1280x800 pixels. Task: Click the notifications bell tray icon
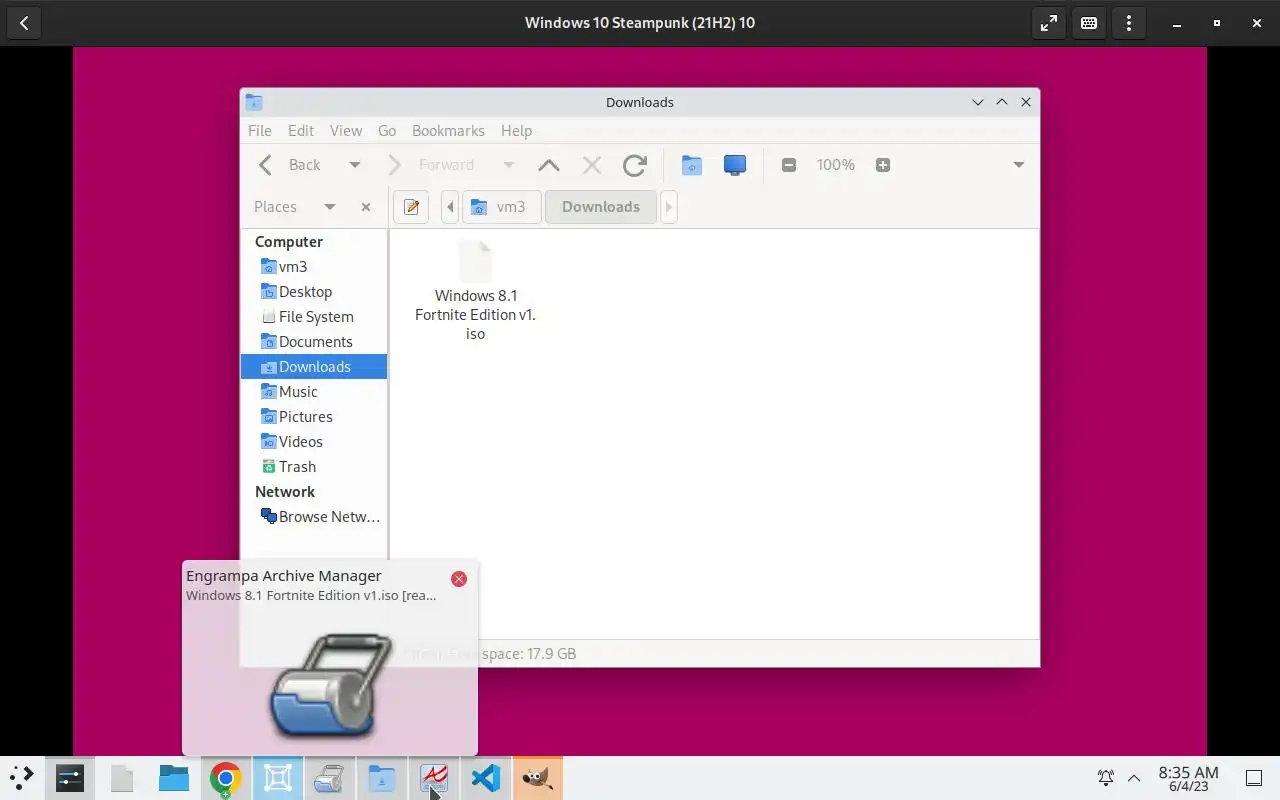point(1106,777)
